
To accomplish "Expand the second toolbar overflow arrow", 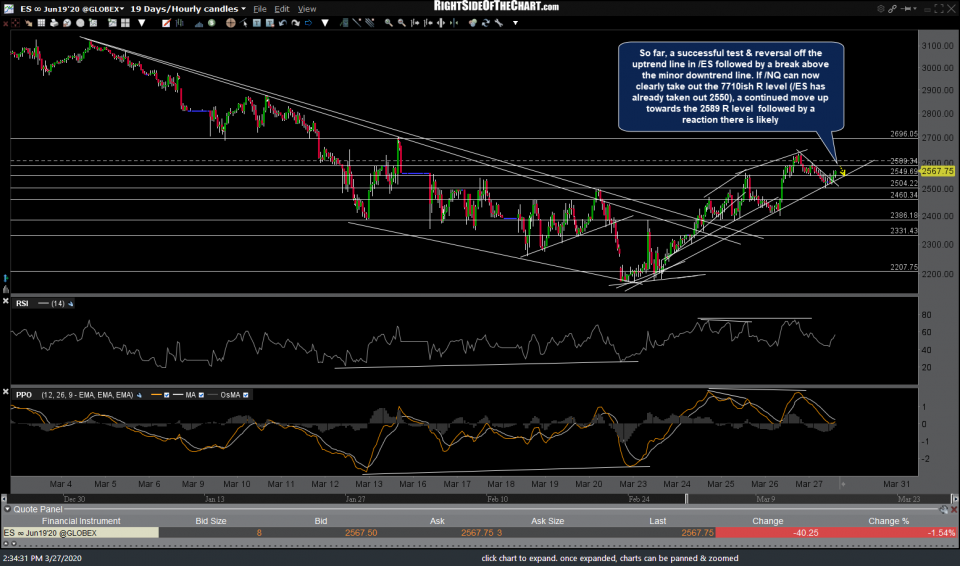I will click(x=324, y=23).
